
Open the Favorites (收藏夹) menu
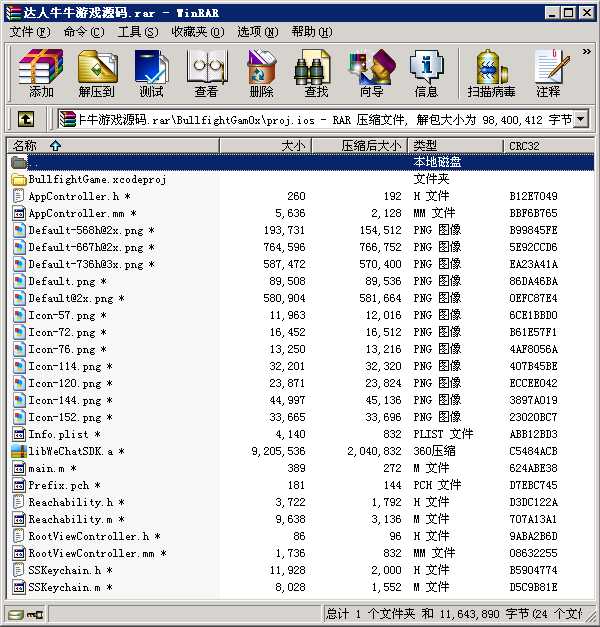click(198, 32)
